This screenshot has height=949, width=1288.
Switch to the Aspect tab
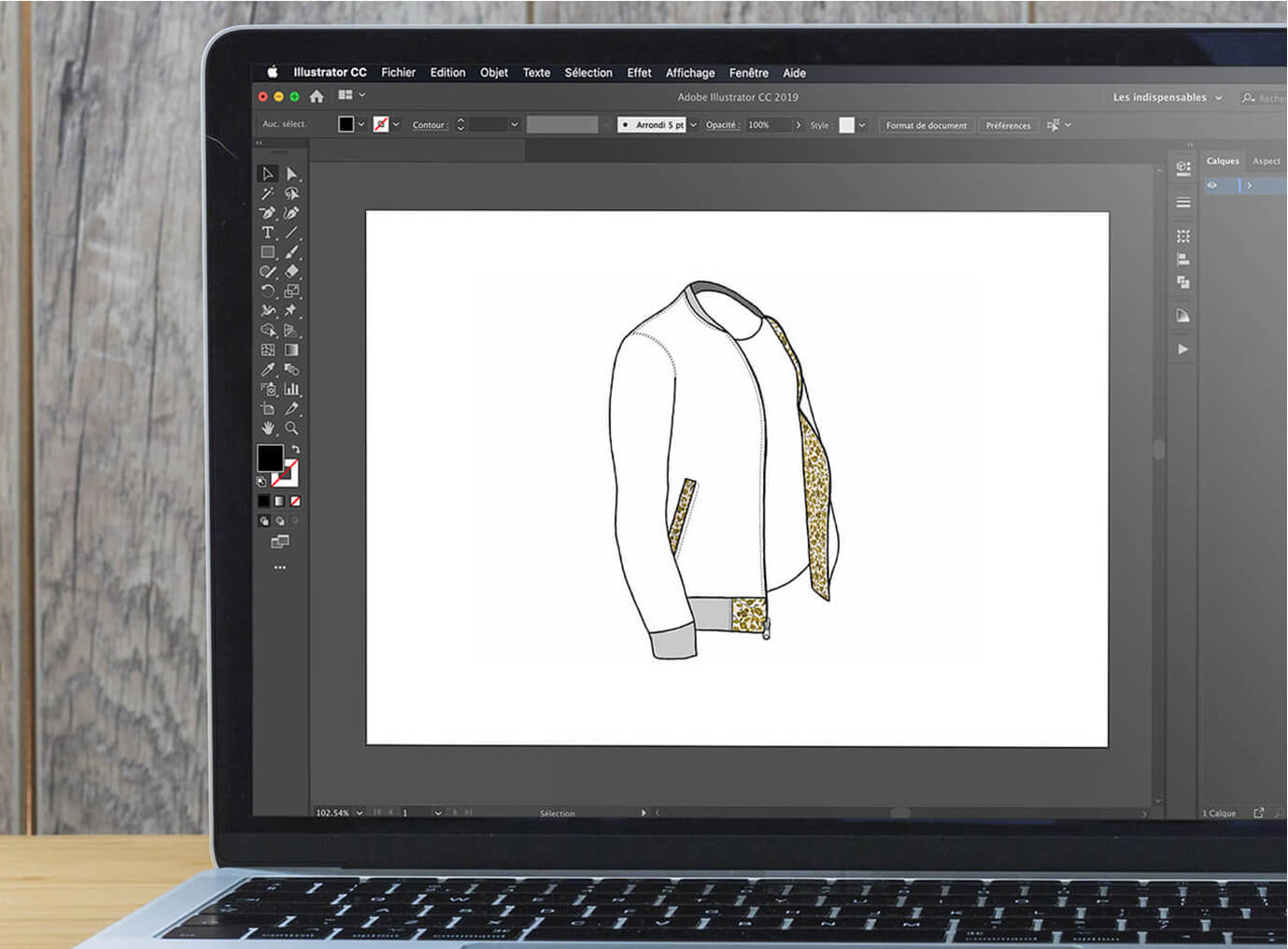1266,161
